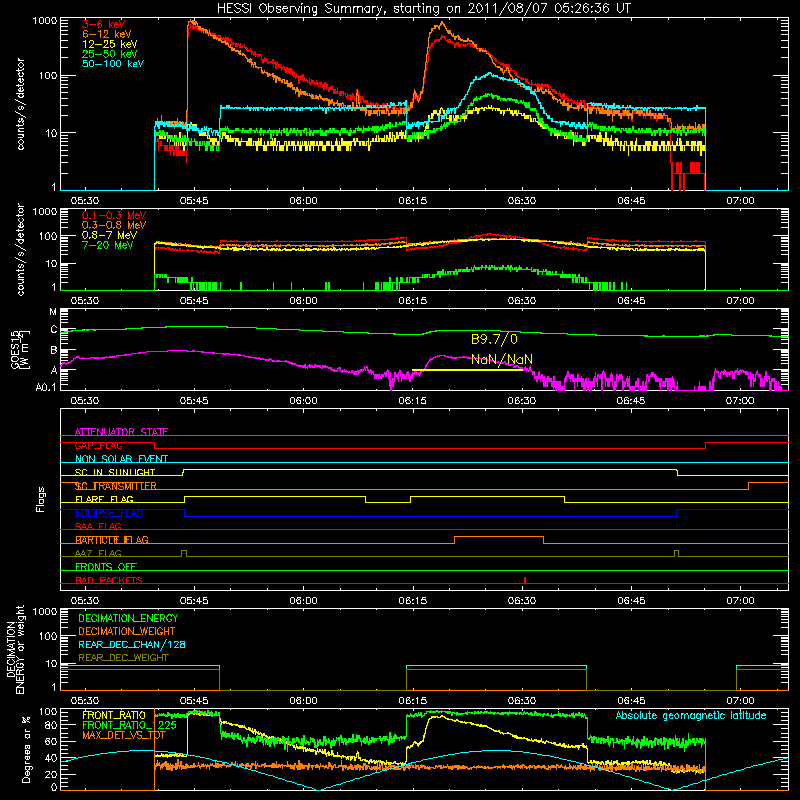The height and width of the screenshot is (800, 800).
Task: Click the 0.8-7 MeV legend entry
Action: click(110, 235)
